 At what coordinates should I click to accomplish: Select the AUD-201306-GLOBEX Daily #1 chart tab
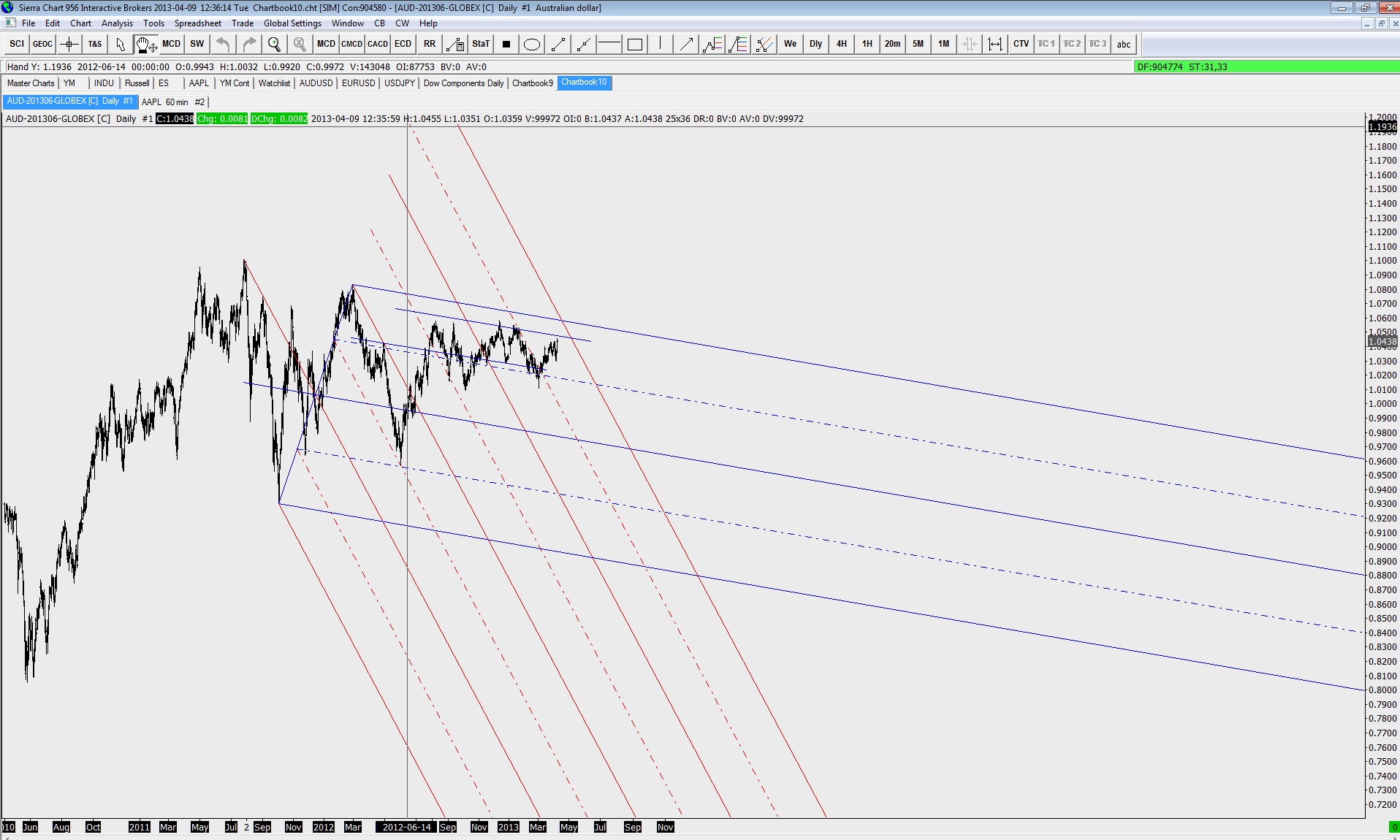[70, 102]
